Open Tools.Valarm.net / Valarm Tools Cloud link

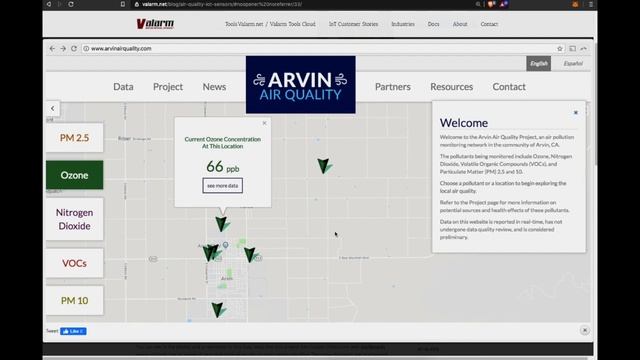pyautogui.click(x=270, y=24)
